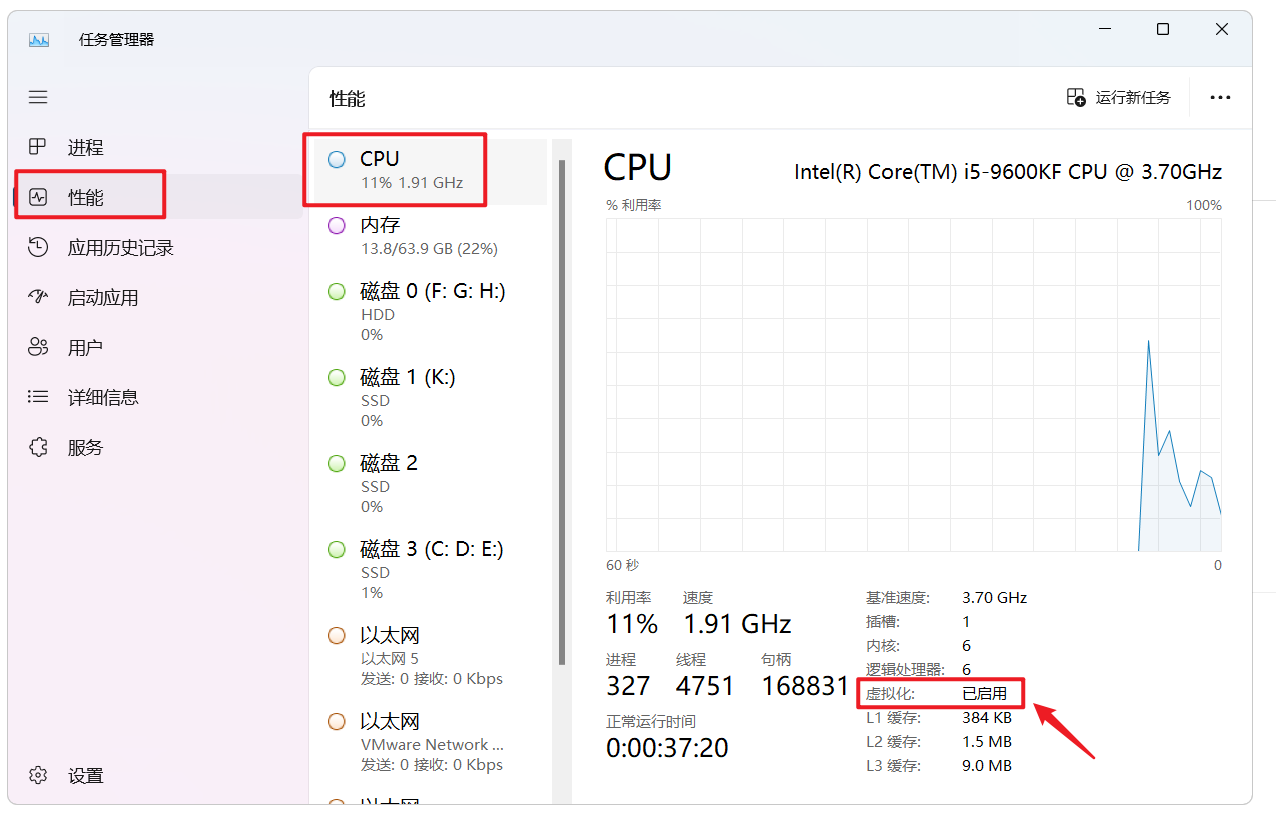Switch to 详细信息 (Details) page
Viewport: 1276px width, 822px height.
coord(156,397)
